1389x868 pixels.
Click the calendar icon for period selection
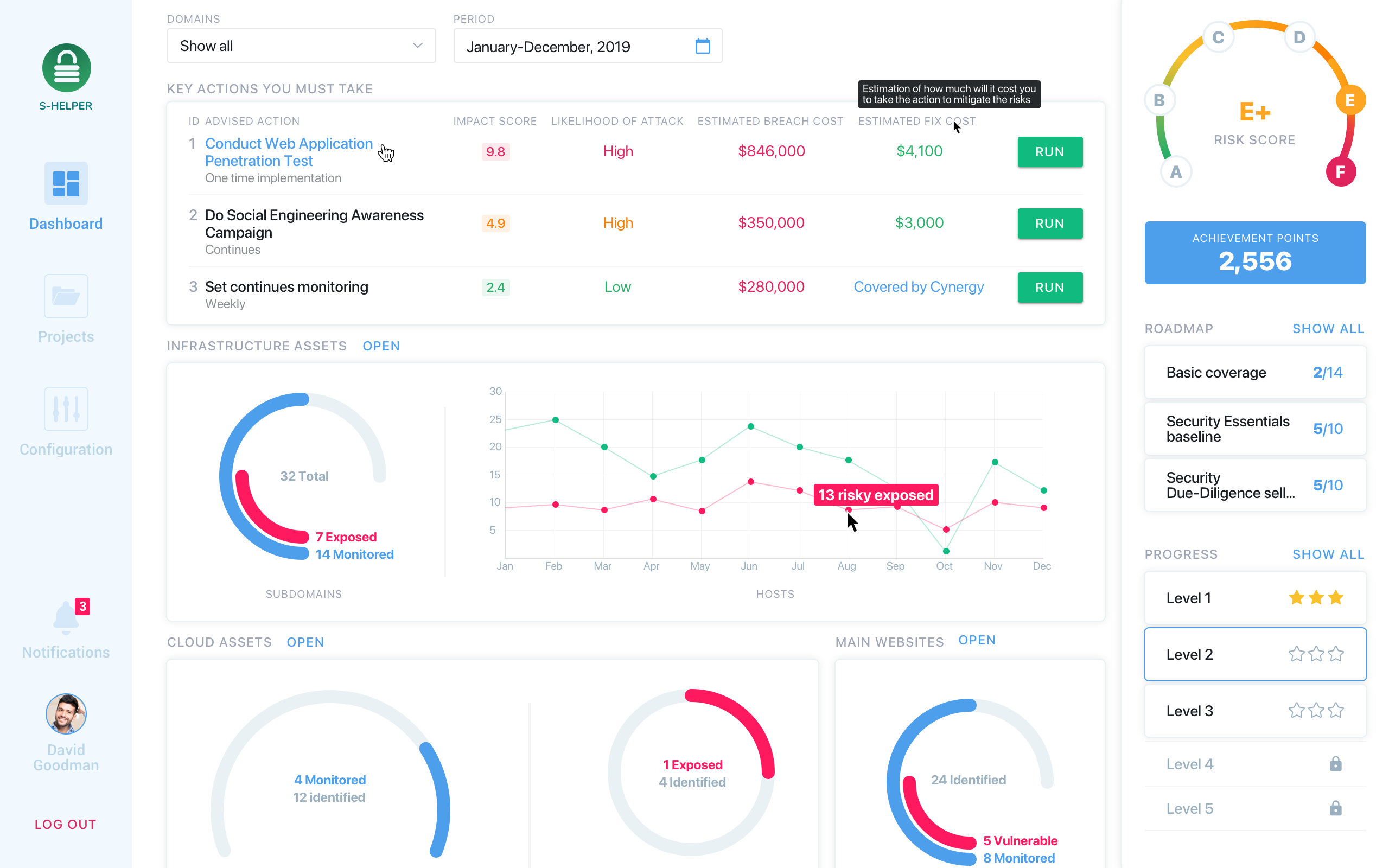[x=703, y=46]
